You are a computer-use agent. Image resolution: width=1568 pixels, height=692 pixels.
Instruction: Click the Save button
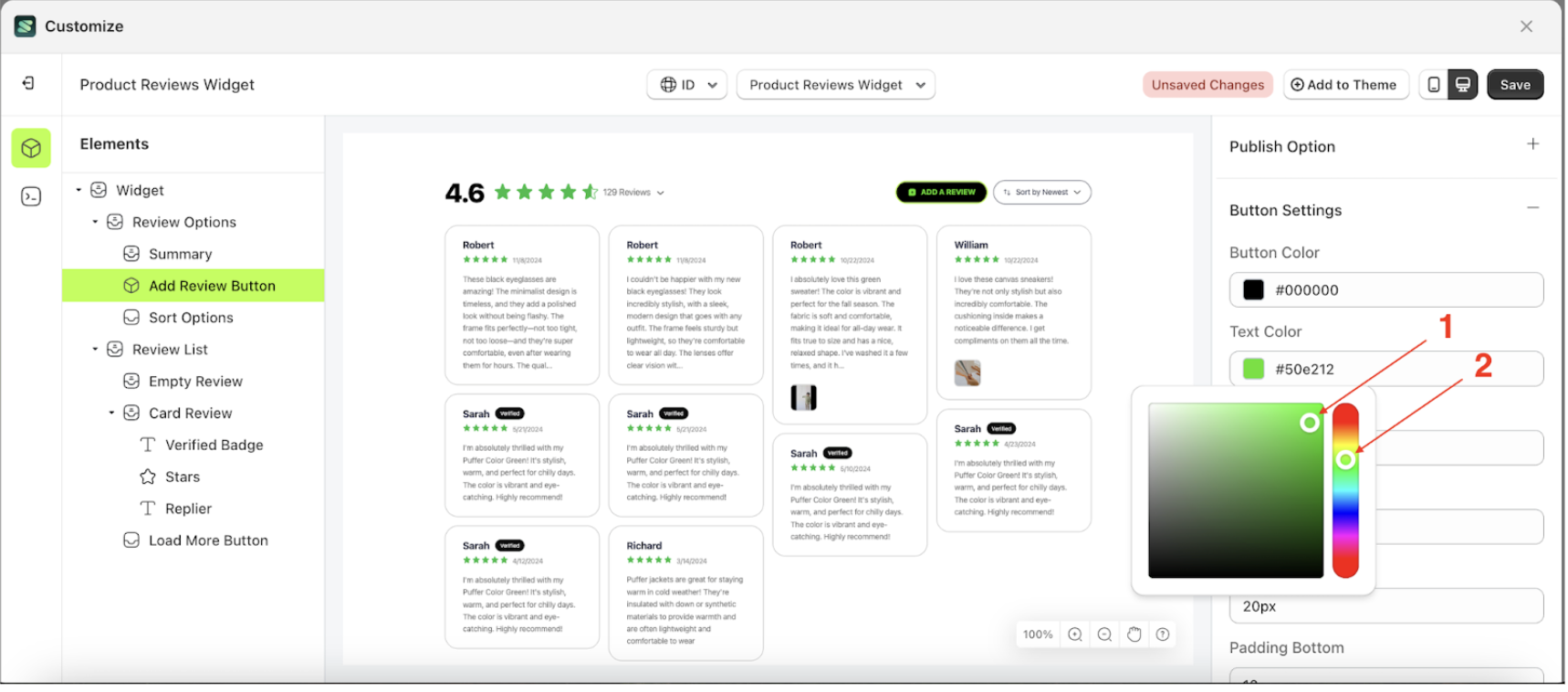[x=1515, y=85]
